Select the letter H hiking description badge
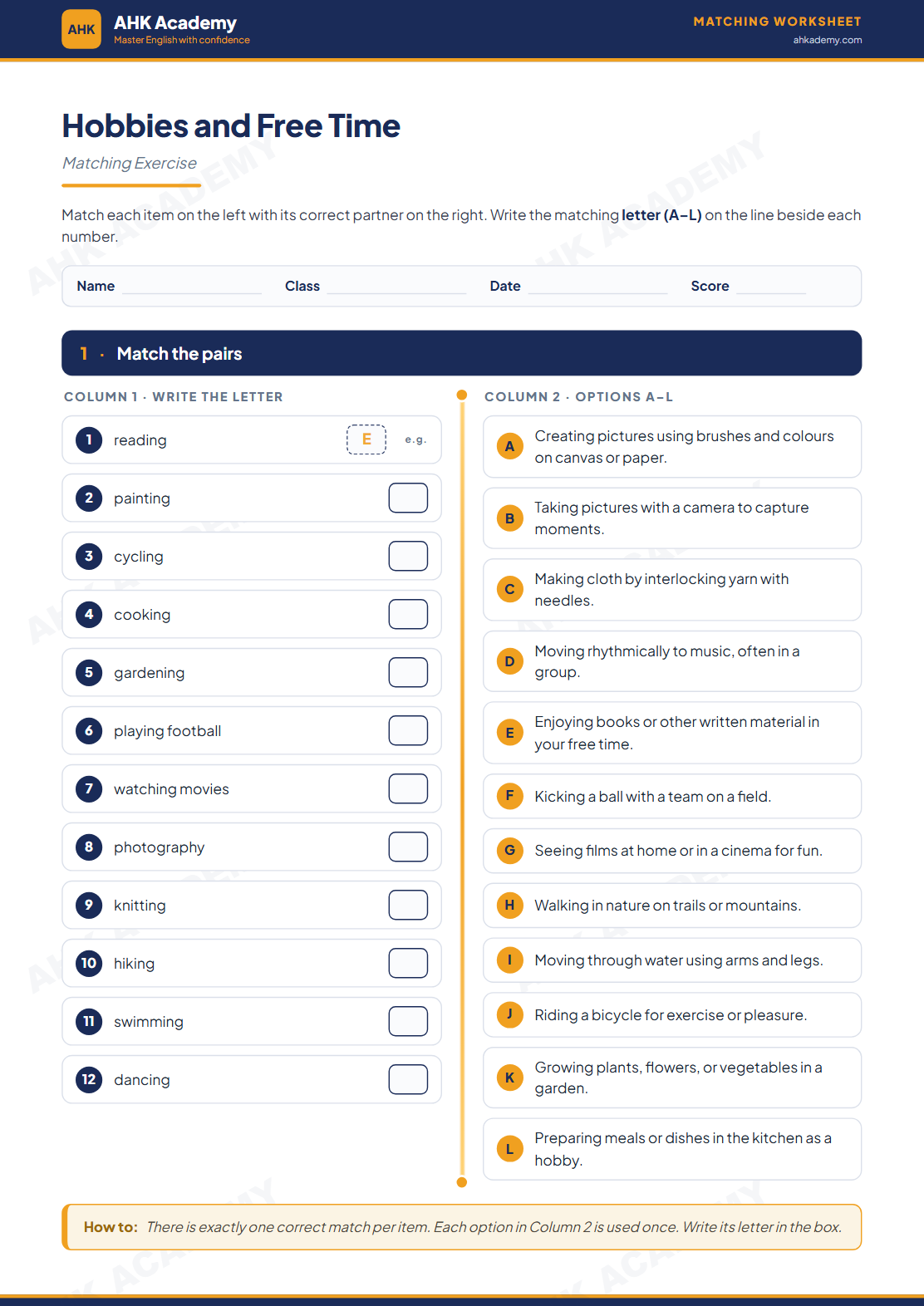 click(x=509, y=905)
